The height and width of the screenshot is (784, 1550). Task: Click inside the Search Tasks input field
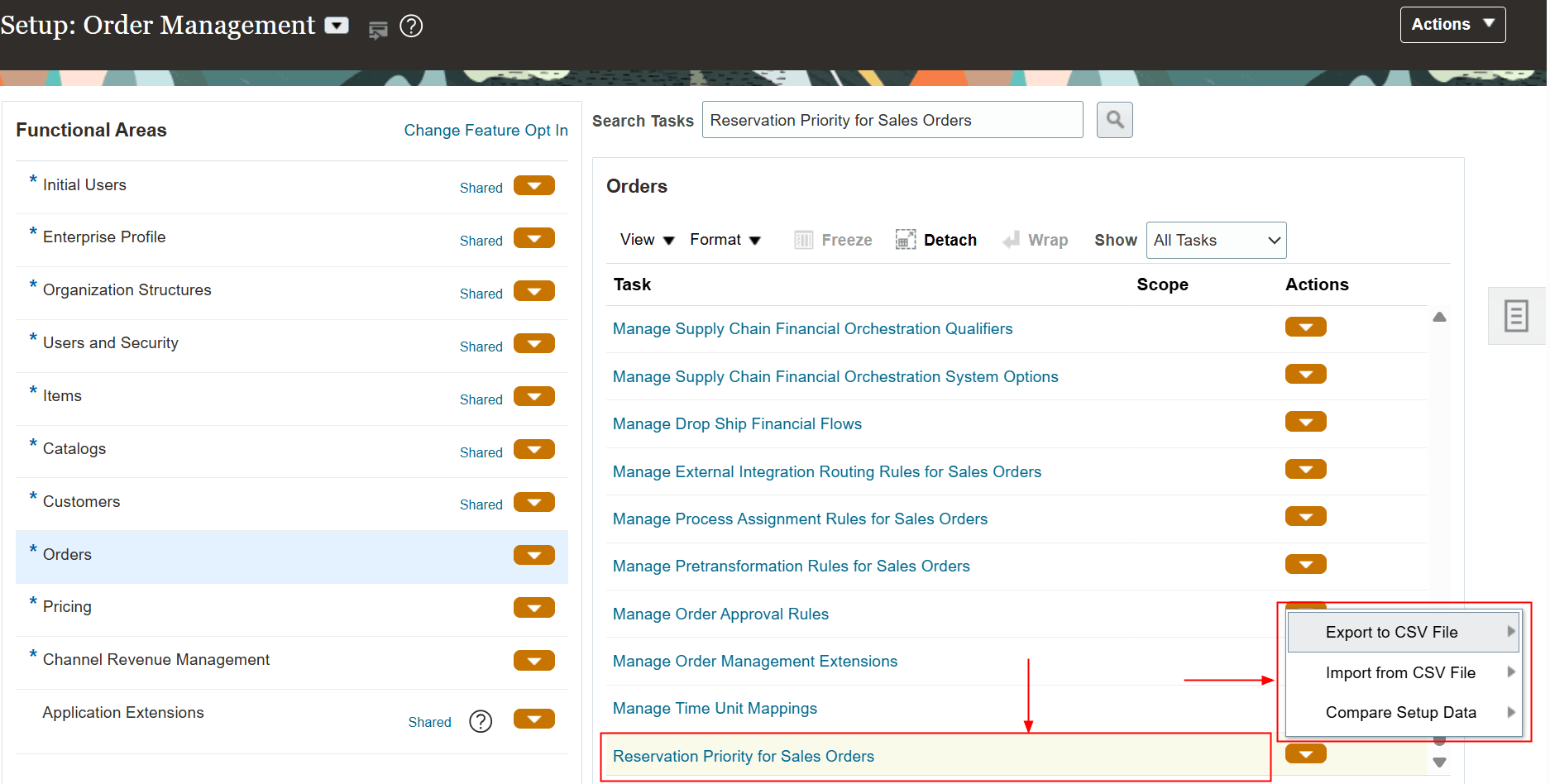[892, 119]
